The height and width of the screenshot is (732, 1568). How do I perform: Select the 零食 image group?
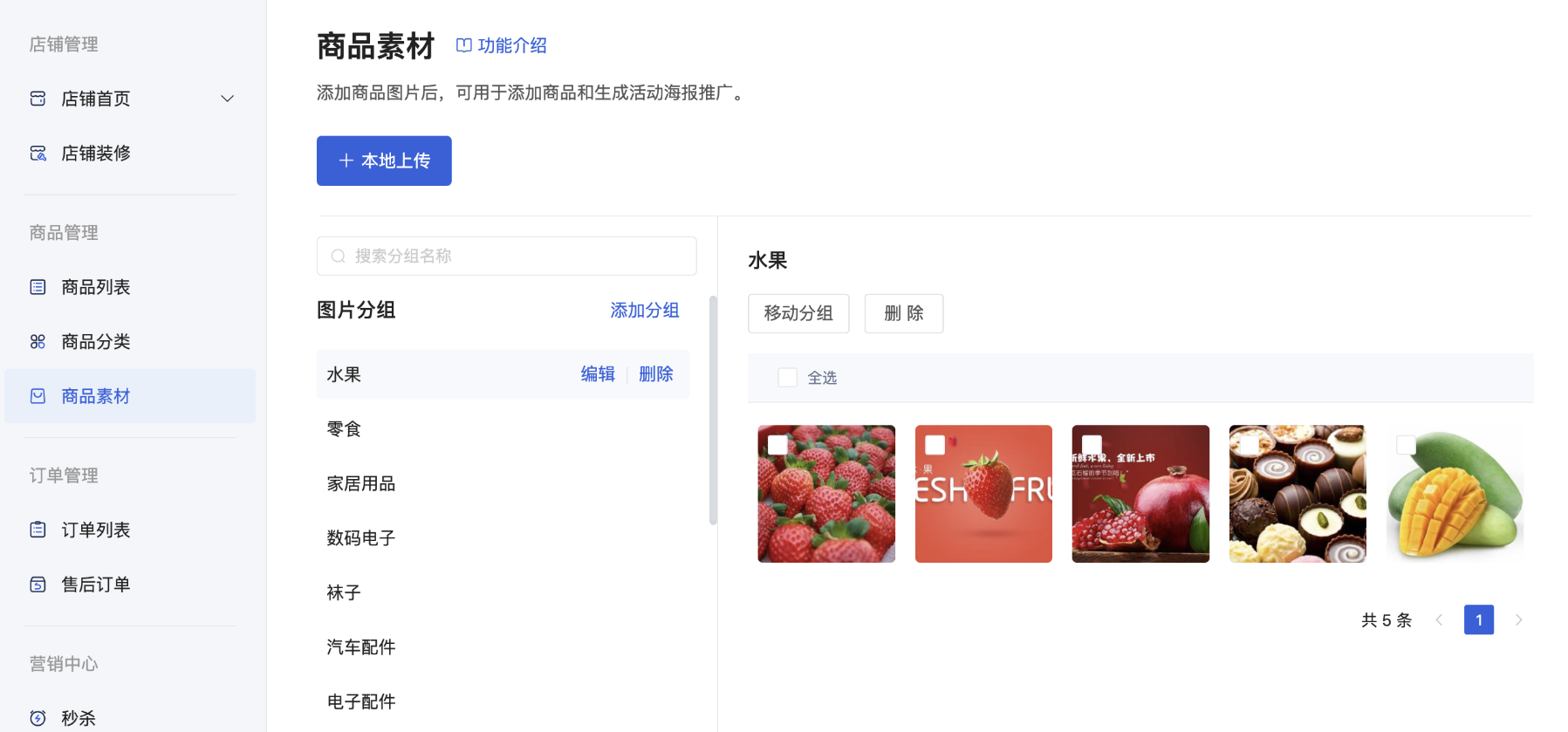click(503, 428)
